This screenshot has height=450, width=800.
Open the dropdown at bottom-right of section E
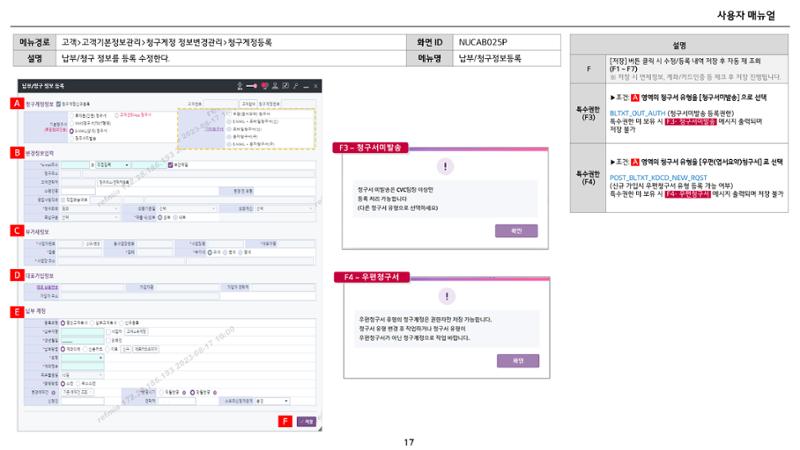coord(272,401)
